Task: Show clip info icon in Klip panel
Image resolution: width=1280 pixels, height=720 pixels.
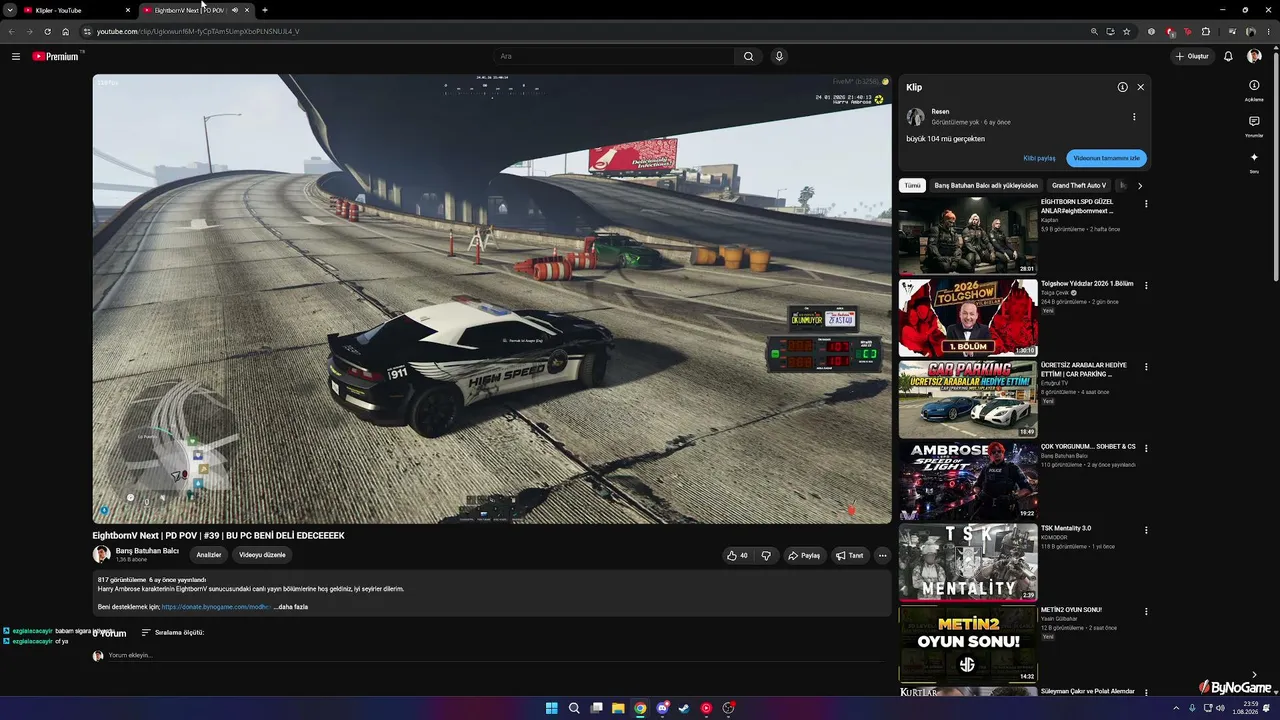Action: (1122, 87)
